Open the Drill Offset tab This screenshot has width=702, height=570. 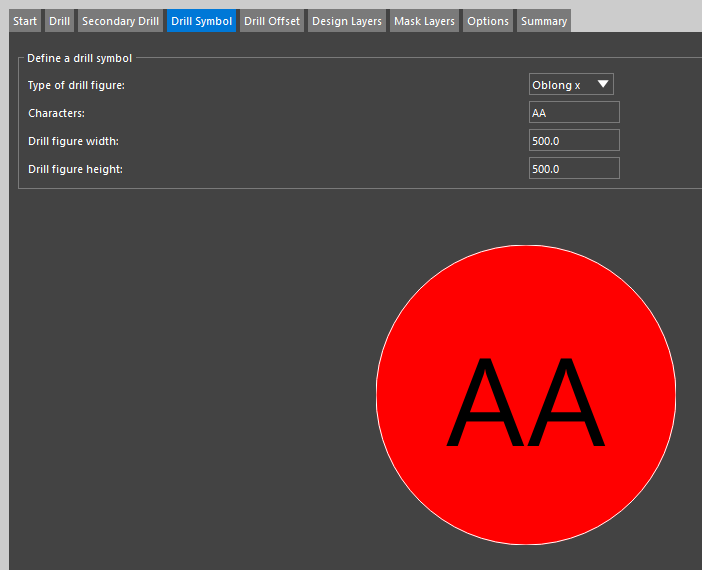(x=271, y=21)
